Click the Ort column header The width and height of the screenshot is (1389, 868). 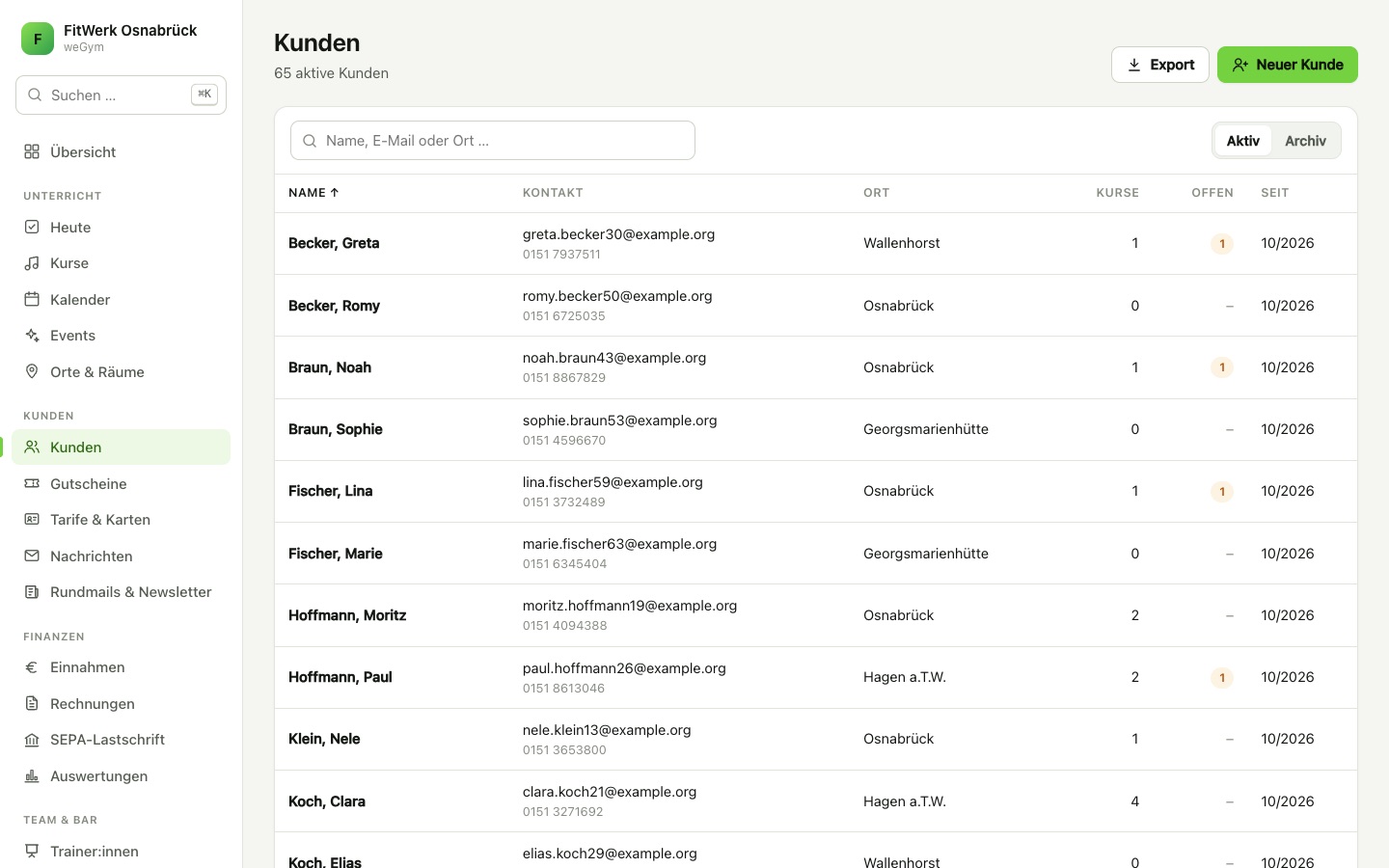coord(877,193)
